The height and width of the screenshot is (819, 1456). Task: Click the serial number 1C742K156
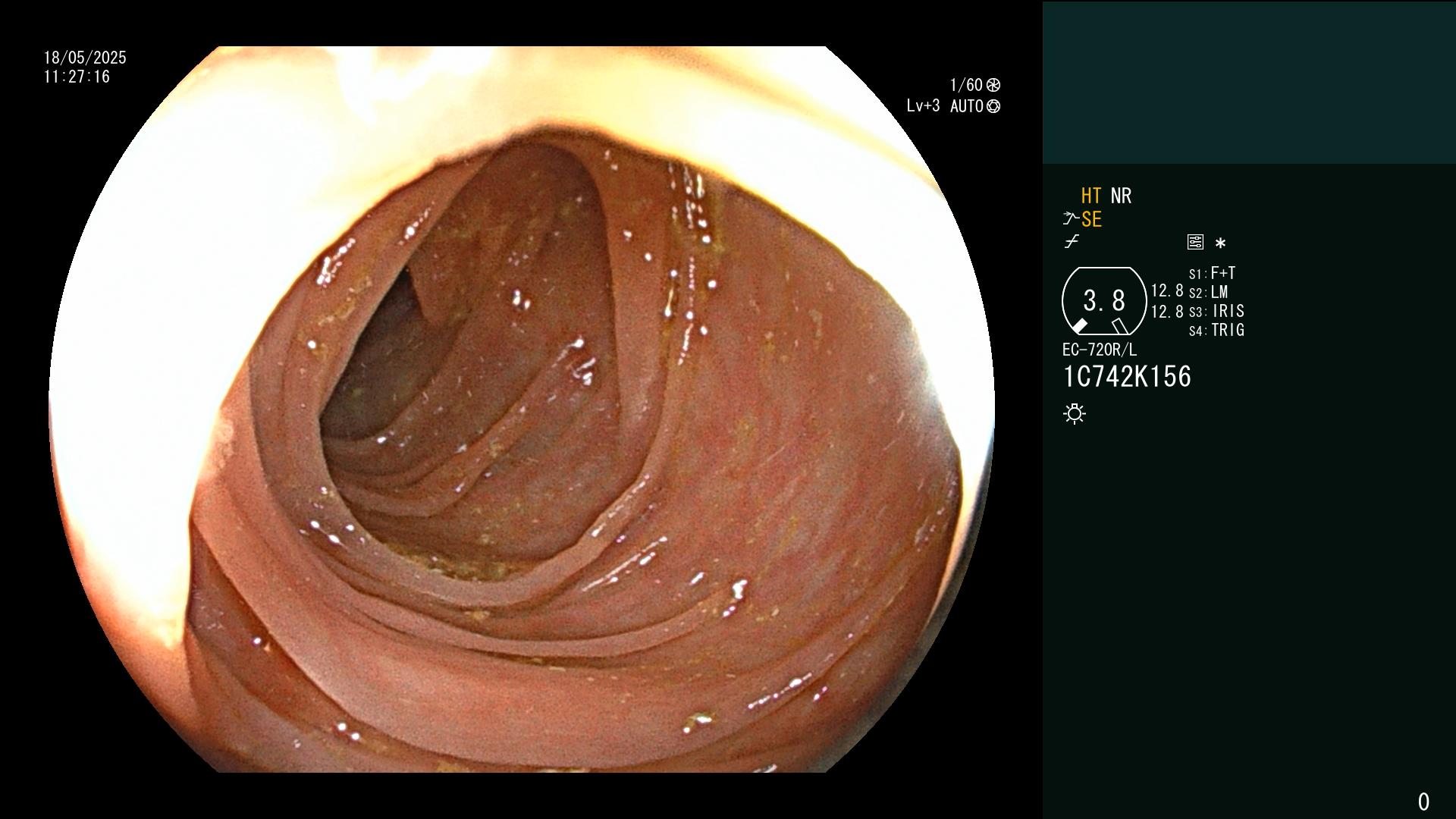pos(1128,377)
